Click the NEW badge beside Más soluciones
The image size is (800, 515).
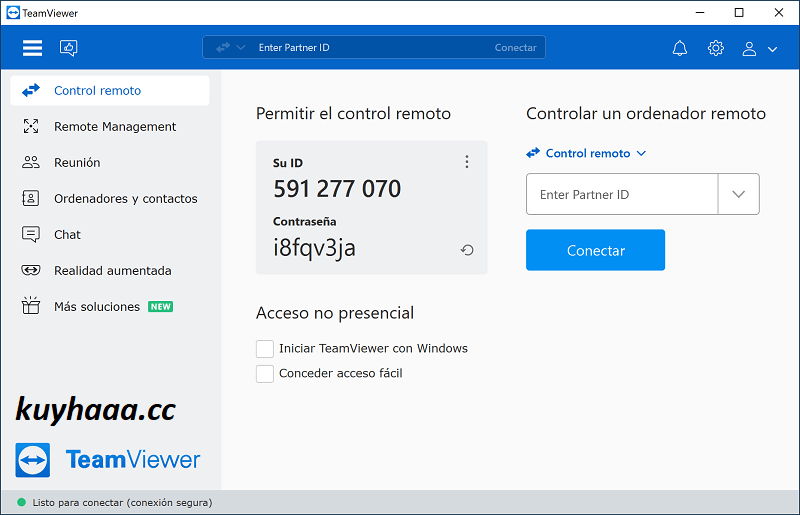(x=161, y=306)
